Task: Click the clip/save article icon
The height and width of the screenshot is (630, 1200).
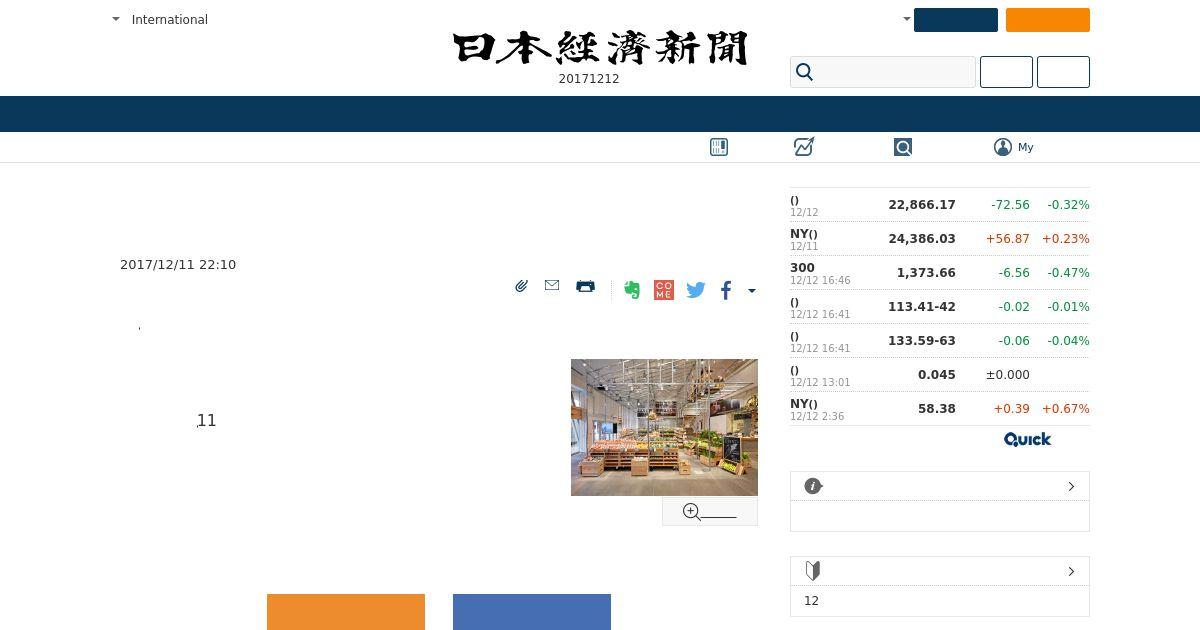Action: point(521,286)
